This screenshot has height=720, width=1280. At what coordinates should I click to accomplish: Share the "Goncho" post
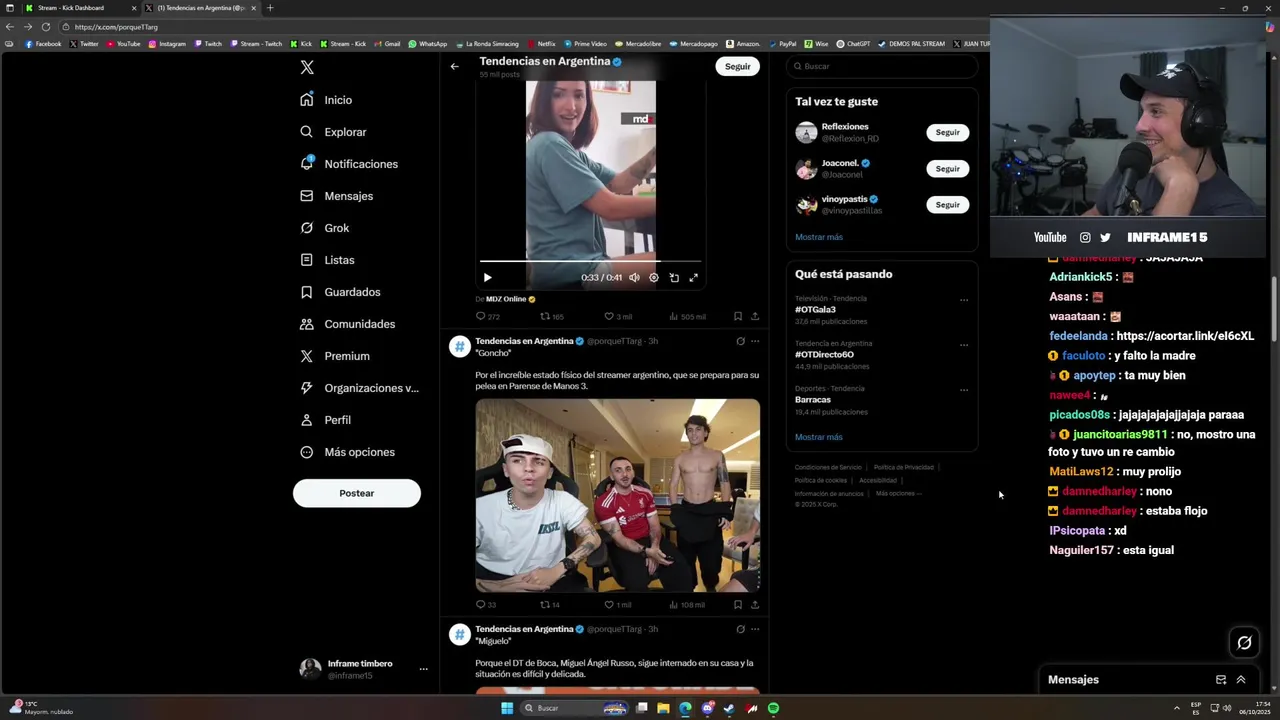coord(755,604)
